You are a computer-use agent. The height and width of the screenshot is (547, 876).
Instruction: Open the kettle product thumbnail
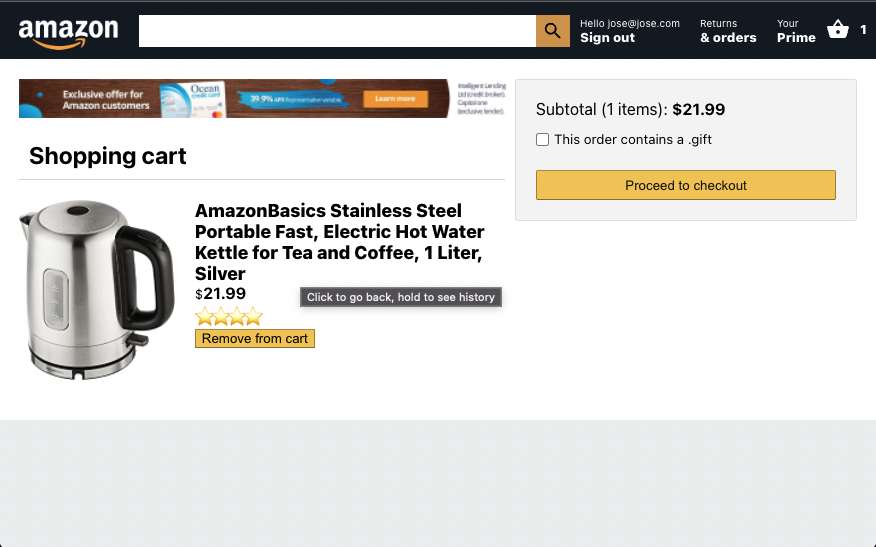click(97, 290)
